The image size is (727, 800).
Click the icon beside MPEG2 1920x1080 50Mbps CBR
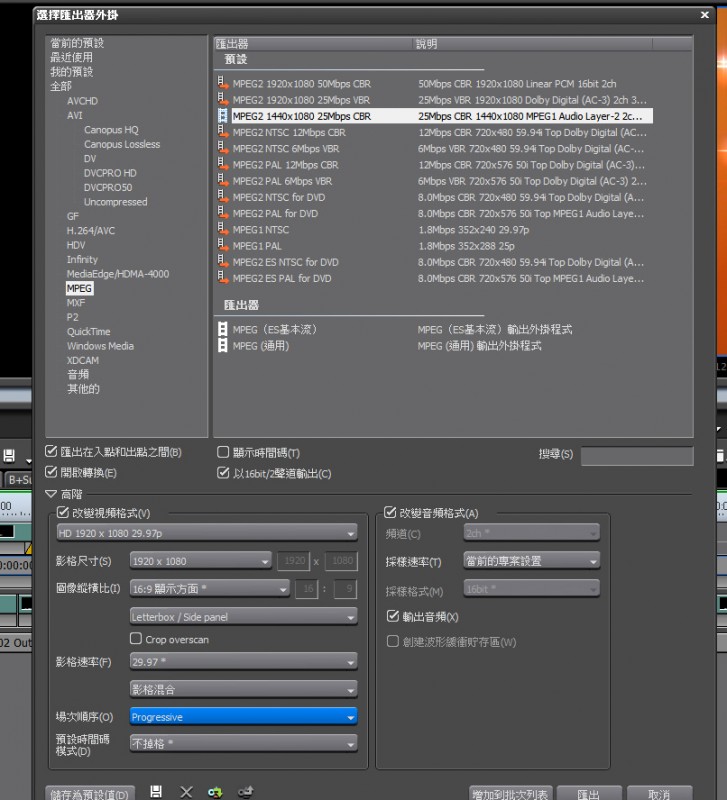(223, 84)
